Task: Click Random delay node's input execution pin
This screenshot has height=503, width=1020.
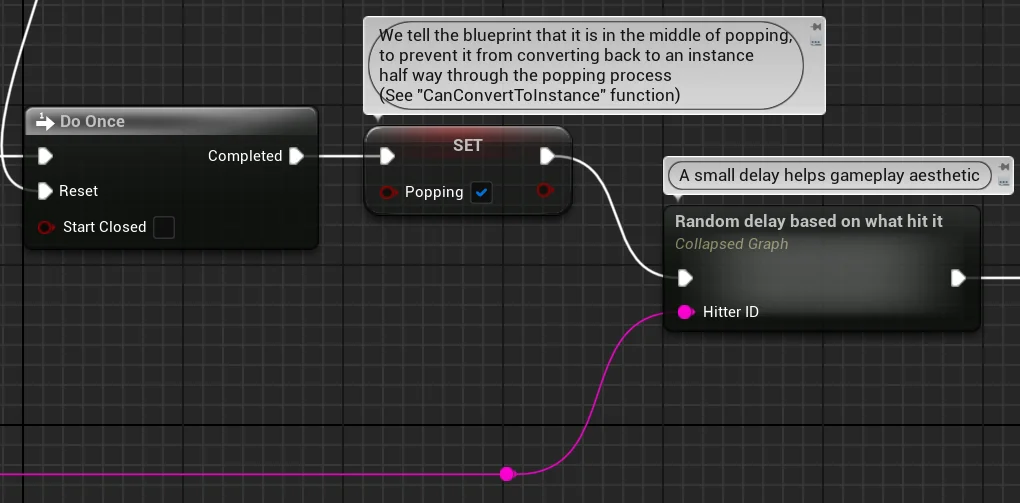Action: pos(685,277)
